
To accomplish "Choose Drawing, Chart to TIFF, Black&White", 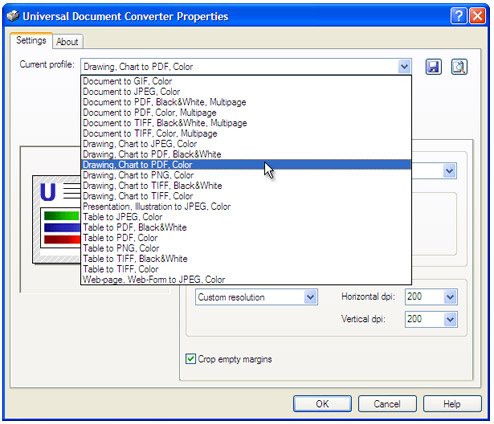I will [246, 186].
